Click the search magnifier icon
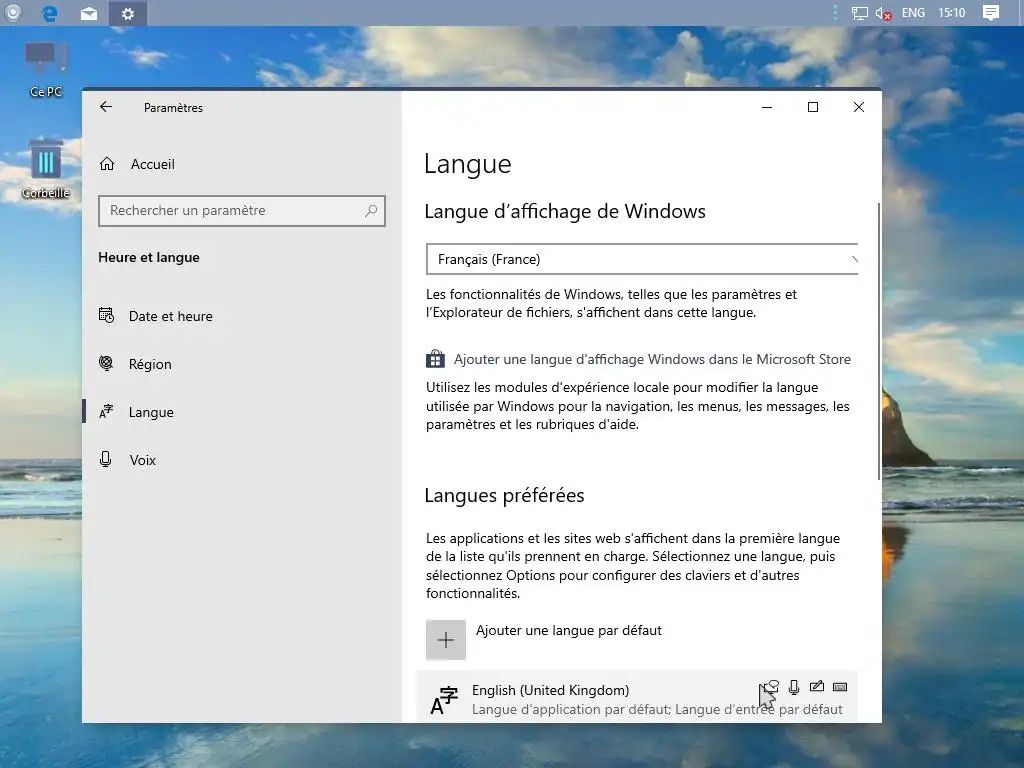This screenshot has width=1024, height=768. 371,210
